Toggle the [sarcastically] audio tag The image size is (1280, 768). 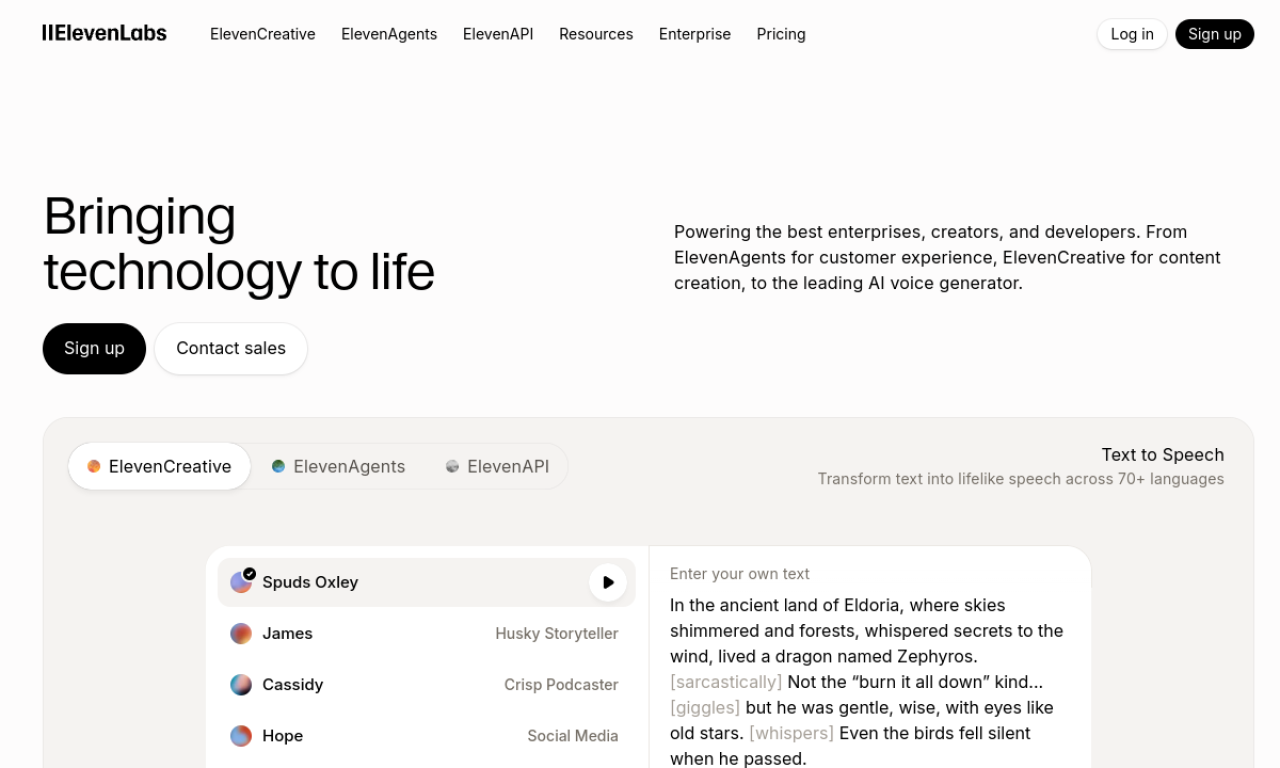(x=725, y=681)
